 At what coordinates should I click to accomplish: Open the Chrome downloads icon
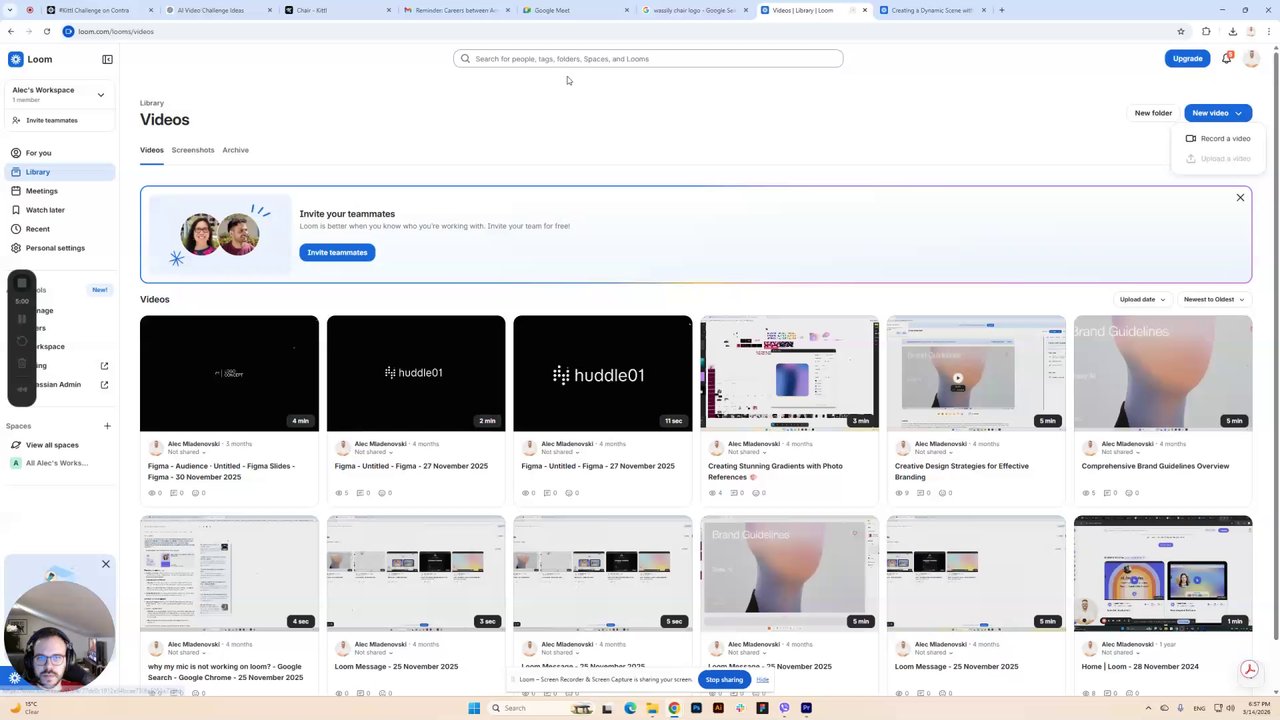click(1232, 31)
